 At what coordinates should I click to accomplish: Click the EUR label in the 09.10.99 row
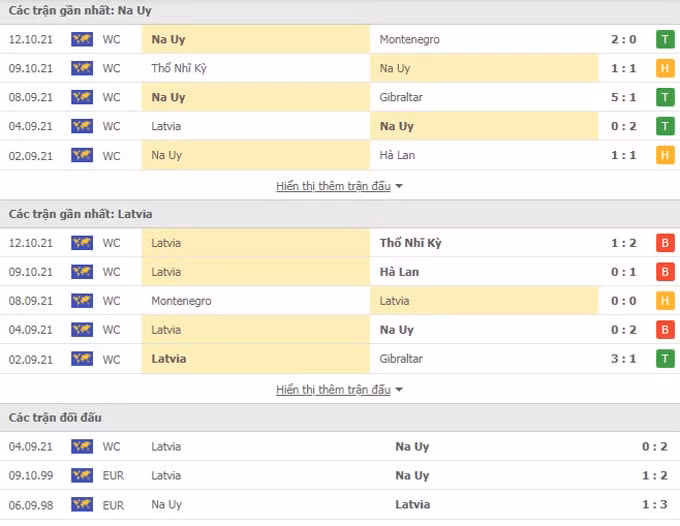pyautogui.click(x=113, y=476)
